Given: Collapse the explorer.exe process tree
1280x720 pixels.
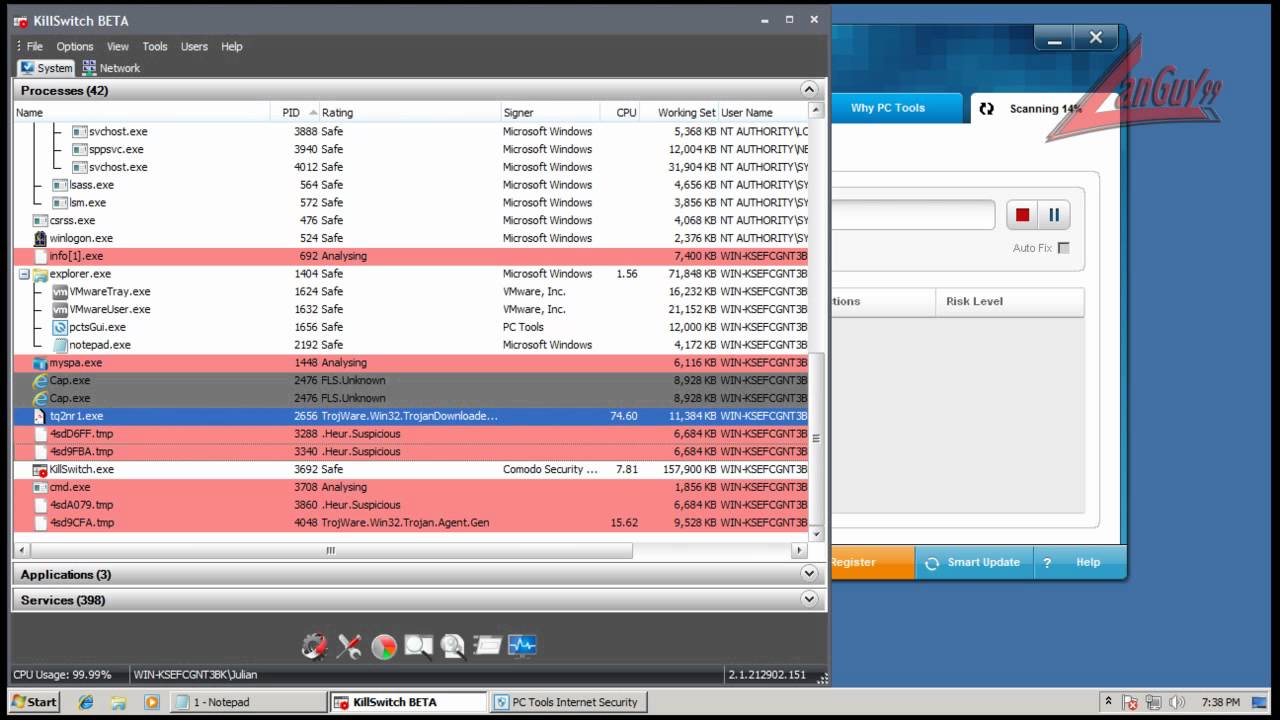Looking at the screenshot, I should 24,274.
